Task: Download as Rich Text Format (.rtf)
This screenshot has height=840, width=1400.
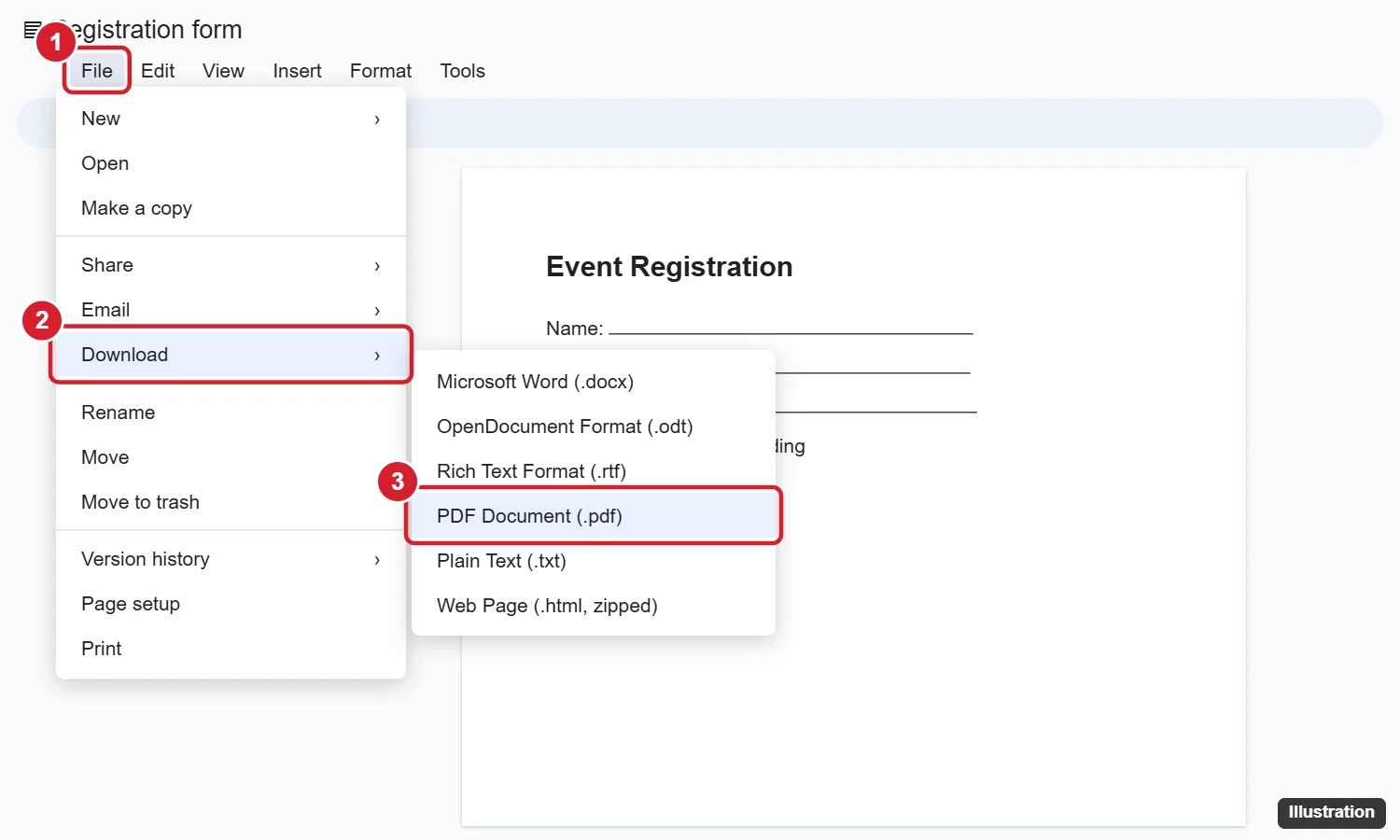Action: 594,471
